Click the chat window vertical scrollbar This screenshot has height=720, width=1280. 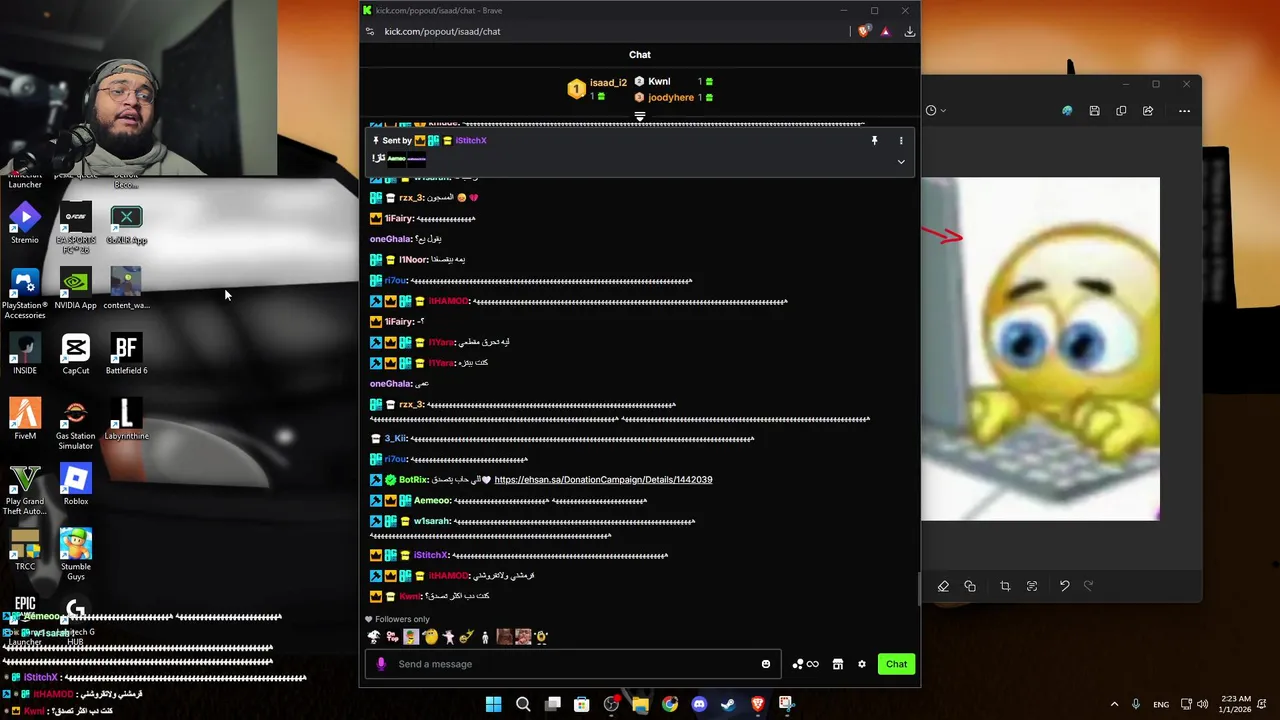point(918,590)
